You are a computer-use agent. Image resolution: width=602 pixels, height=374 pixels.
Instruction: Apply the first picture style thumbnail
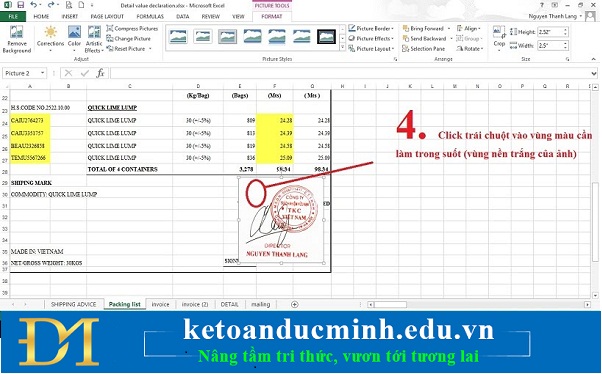coord(178,36)
